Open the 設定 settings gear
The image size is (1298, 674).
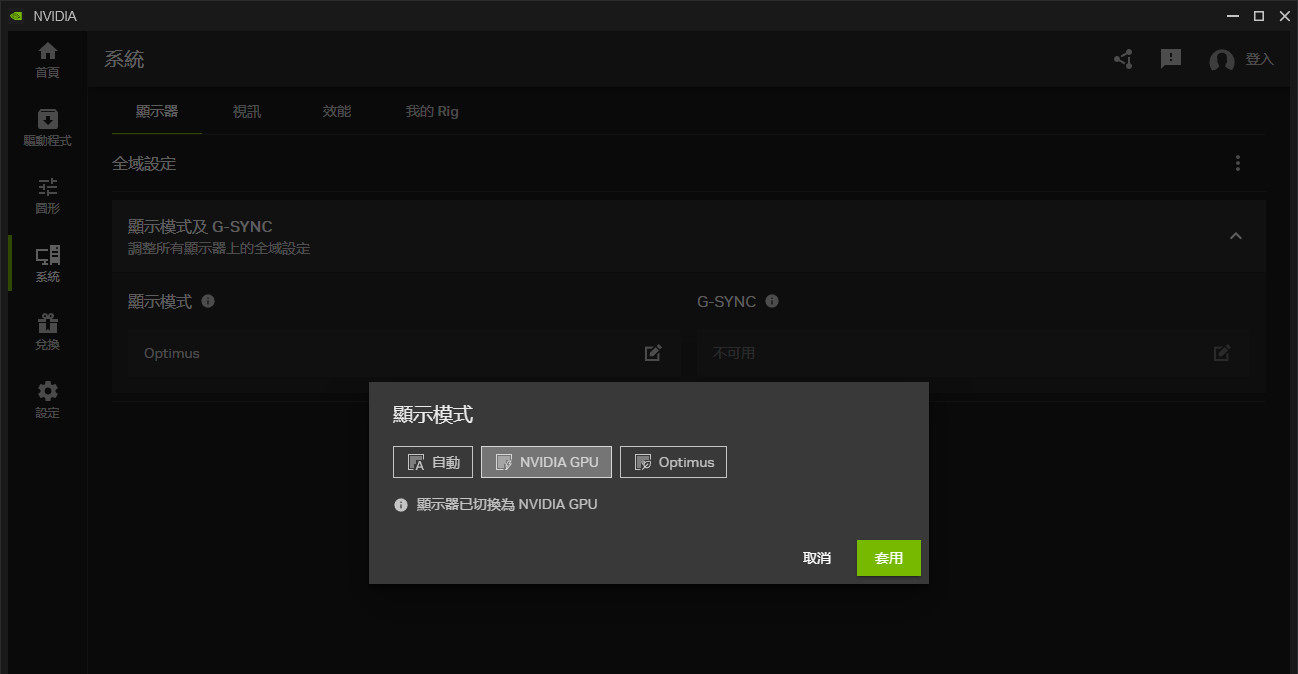[x=47, y=400]
